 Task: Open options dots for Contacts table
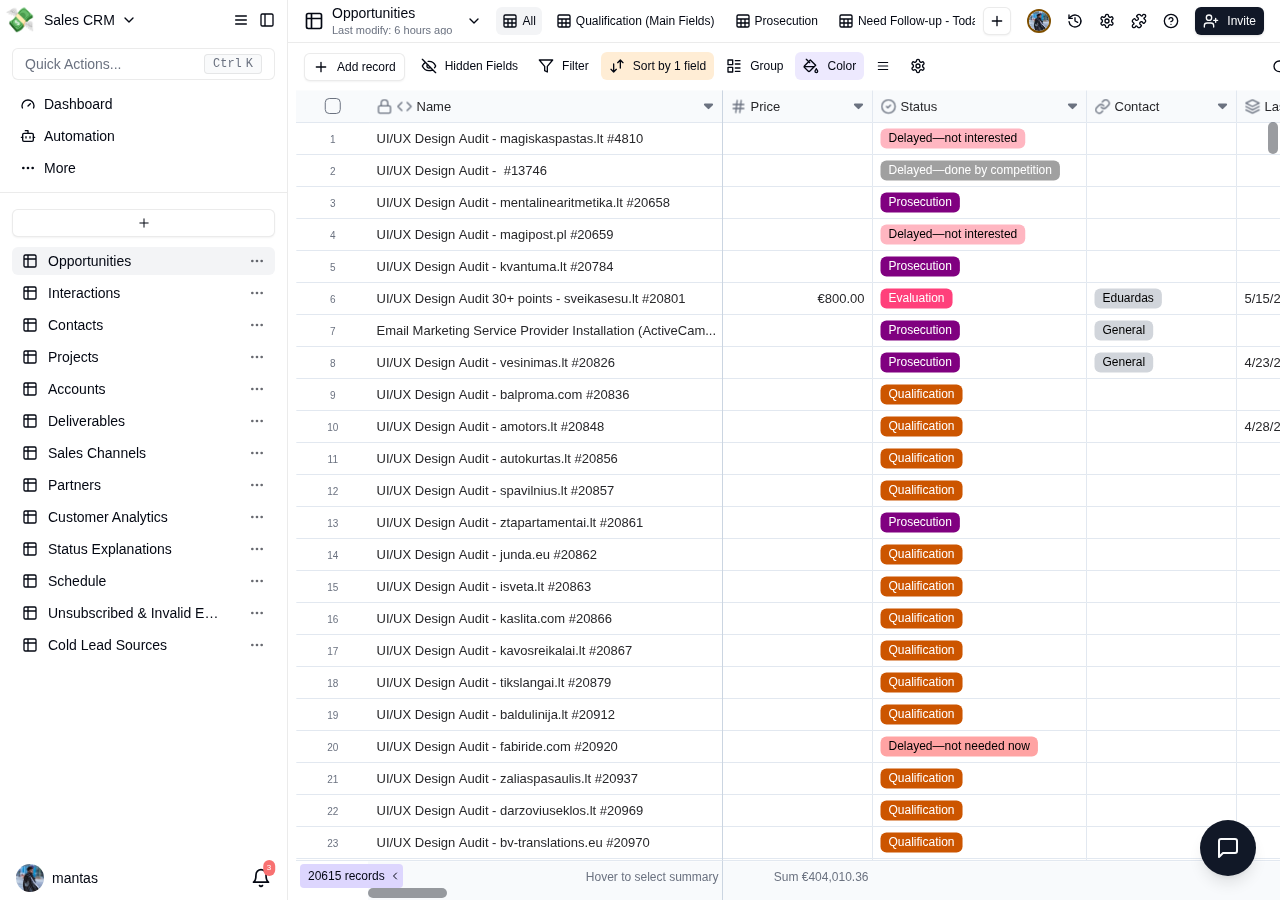(257, 325)
